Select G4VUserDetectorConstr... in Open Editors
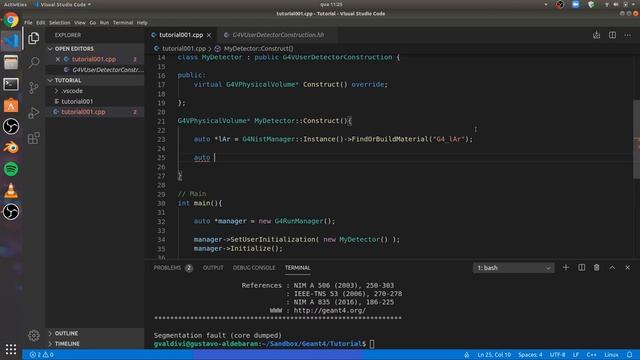This screenshot has width=640, height=360. [108, 70]
